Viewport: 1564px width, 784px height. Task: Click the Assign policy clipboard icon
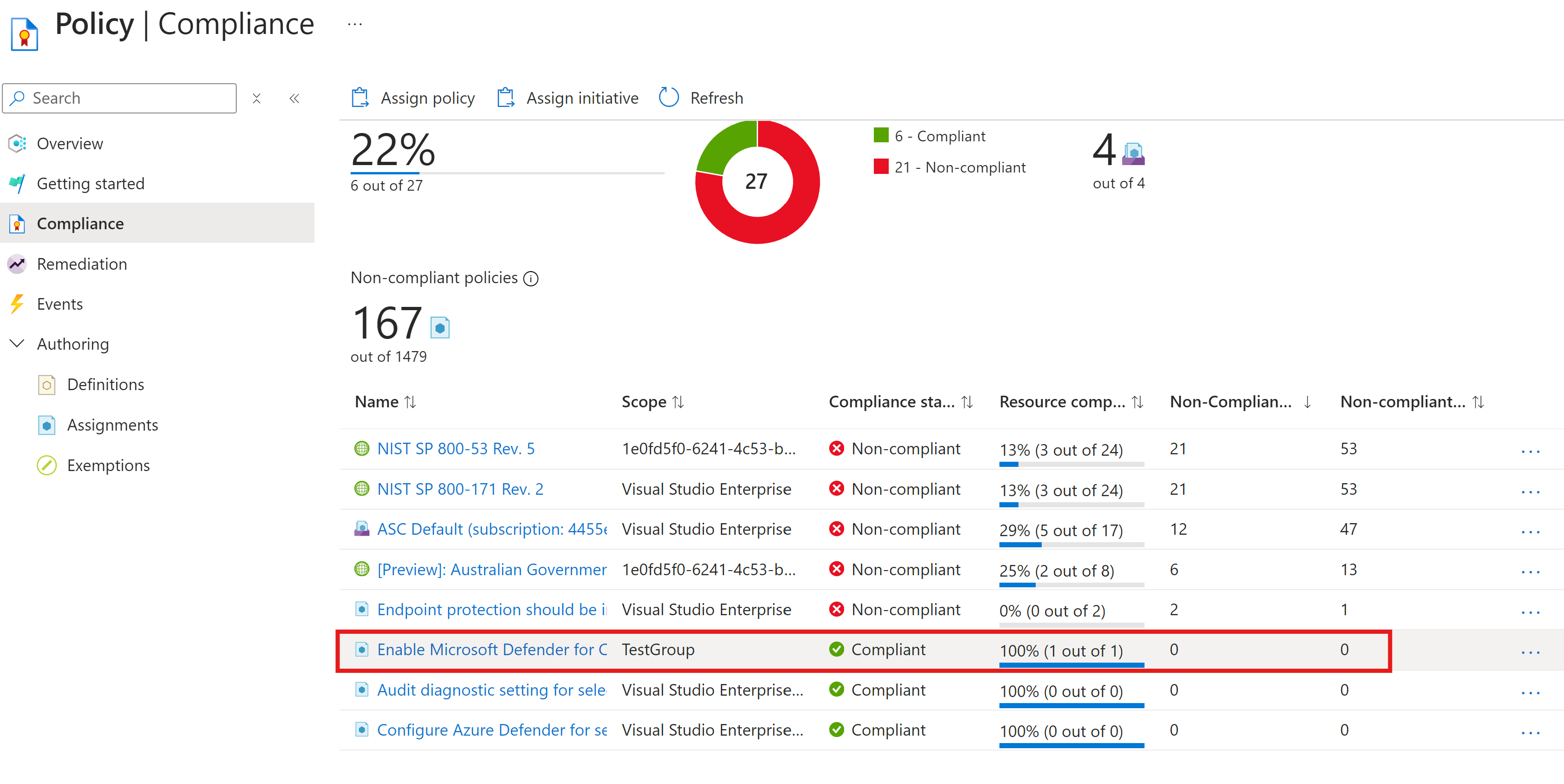360,98
